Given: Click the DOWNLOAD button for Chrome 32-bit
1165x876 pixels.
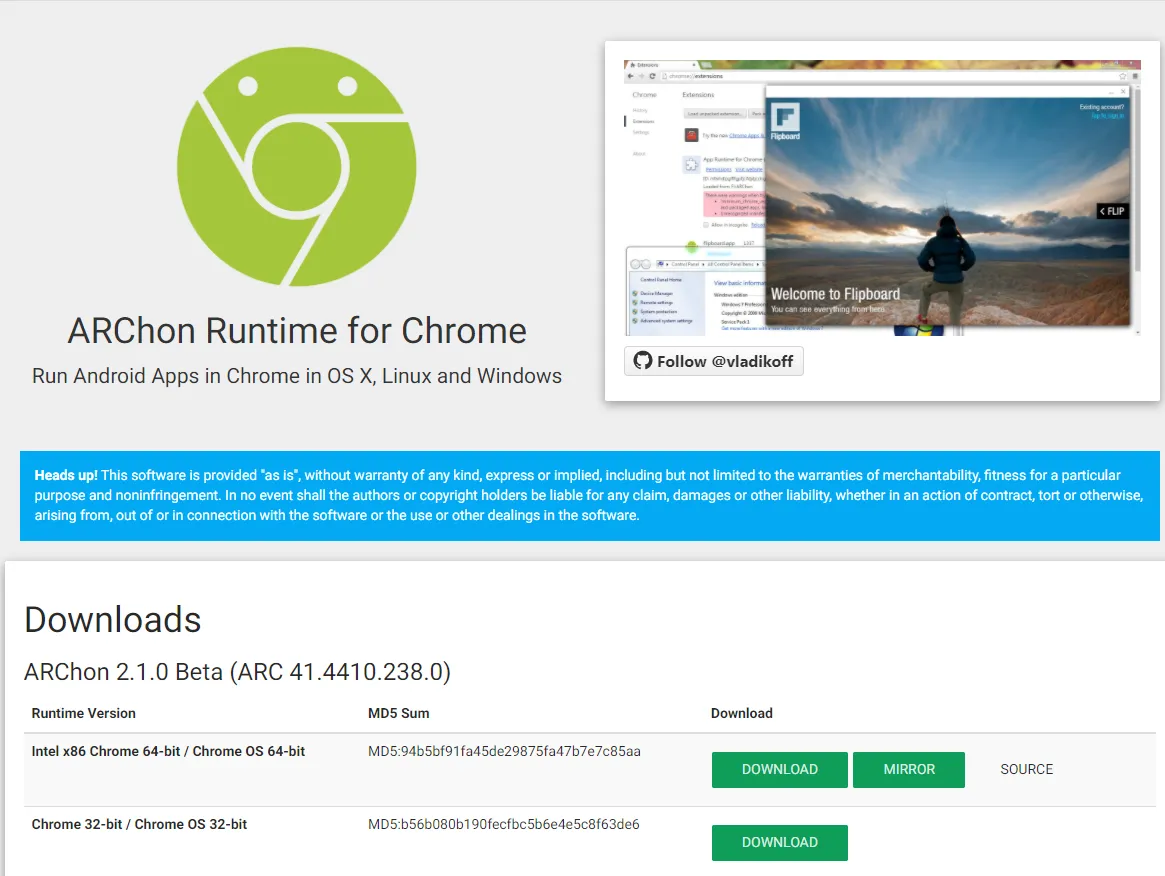Looking at the screenshot, I should pos(779,842).
